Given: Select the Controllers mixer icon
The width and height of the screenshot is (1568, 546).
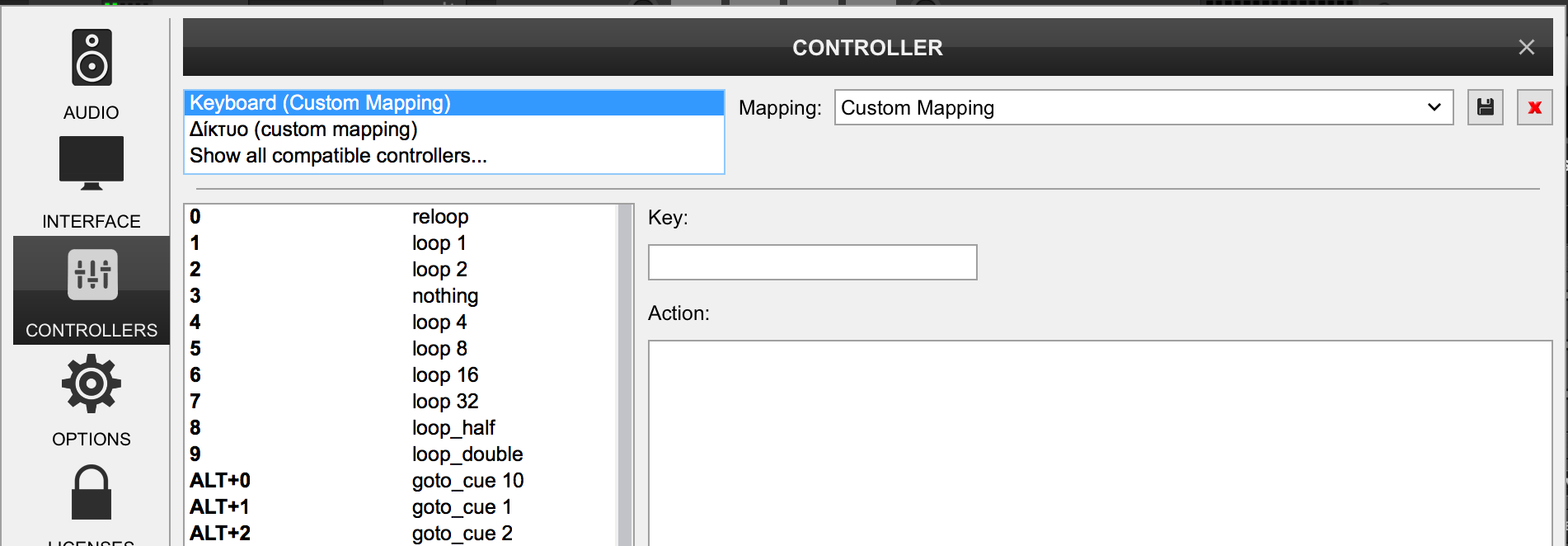Looking at the screenshot, I should (92, 275).
